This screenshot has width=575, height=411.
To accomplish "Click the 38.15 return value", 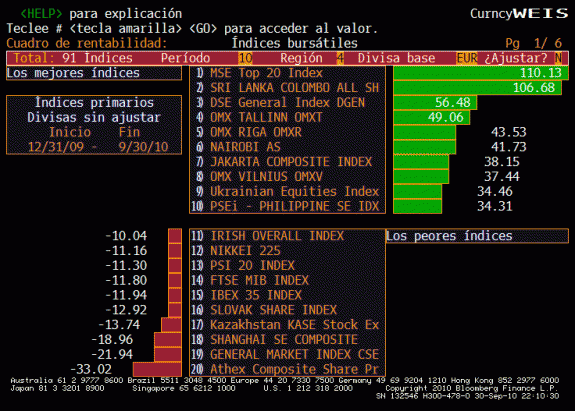I will [502, 162].
